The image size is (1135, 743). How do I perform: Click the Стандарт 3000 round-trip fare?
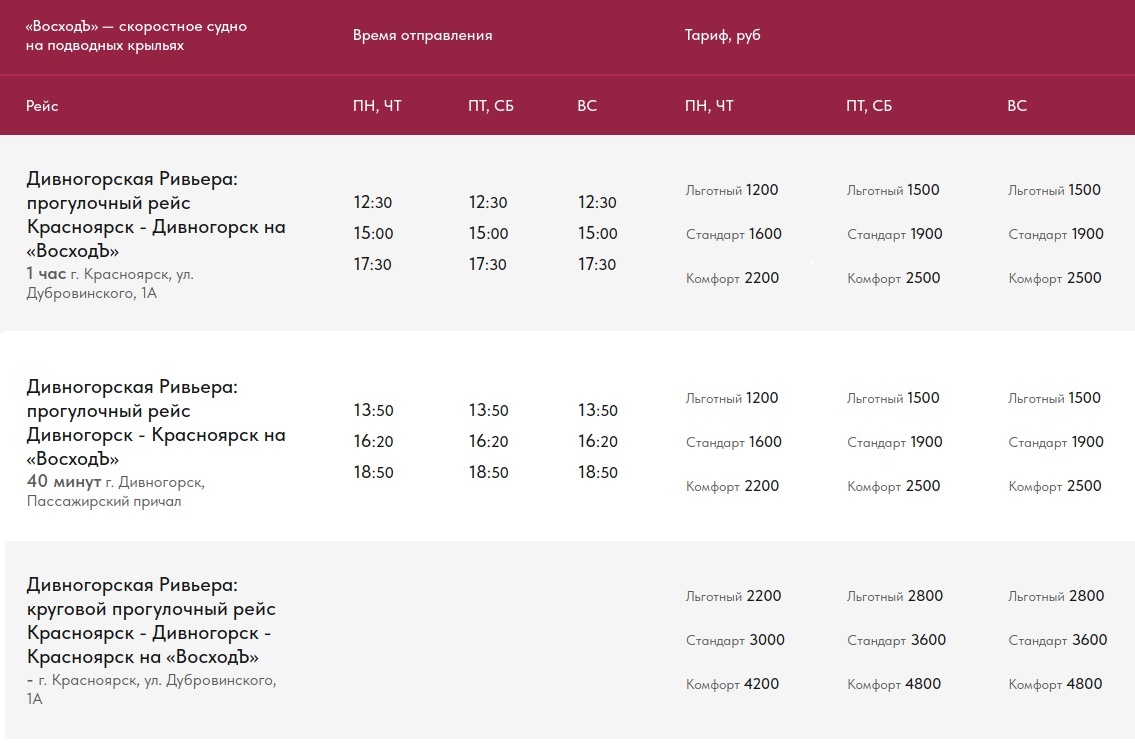(735, 640)
